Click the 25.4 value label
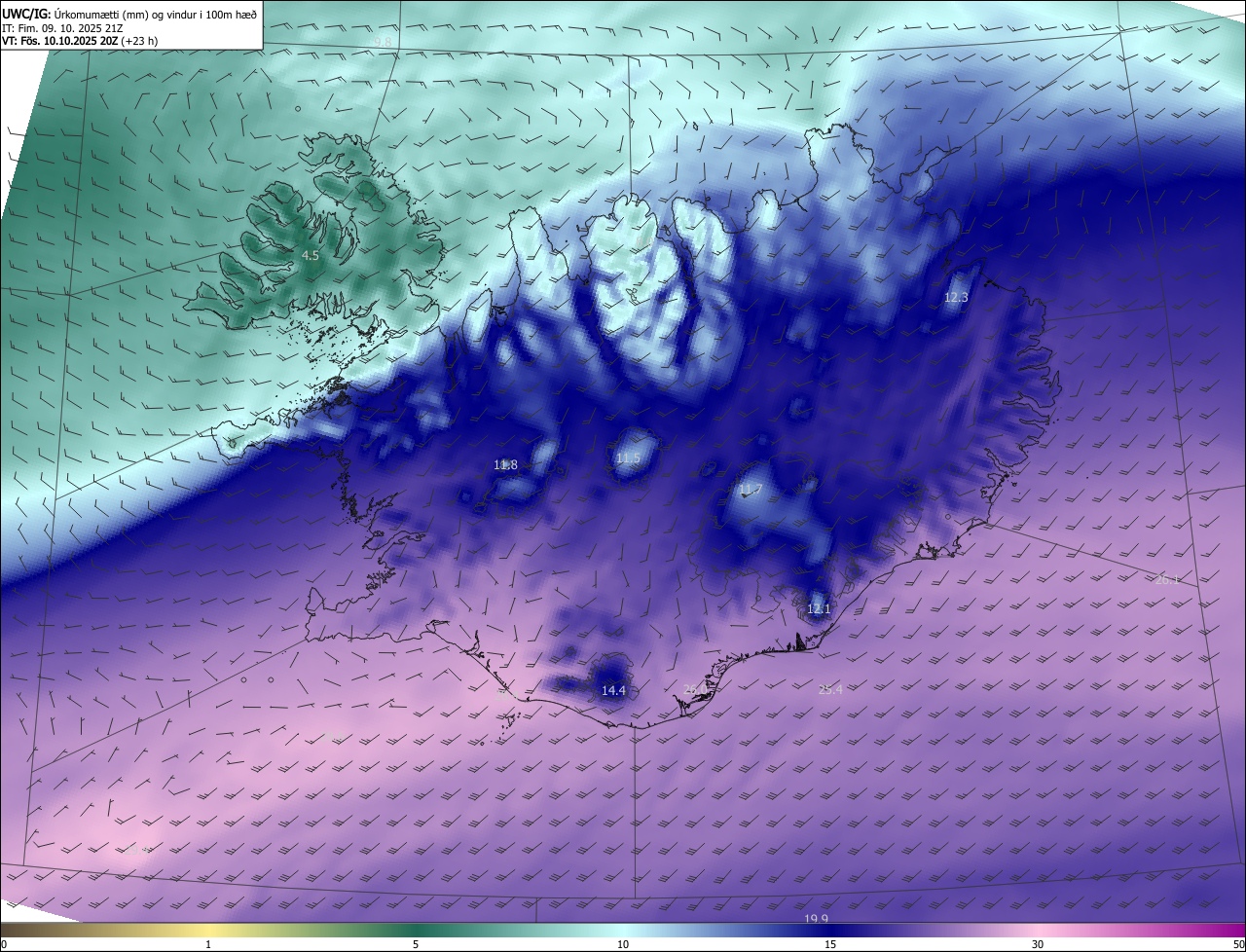Viewport: 1246px width, 952px height. tap(830, 689)
